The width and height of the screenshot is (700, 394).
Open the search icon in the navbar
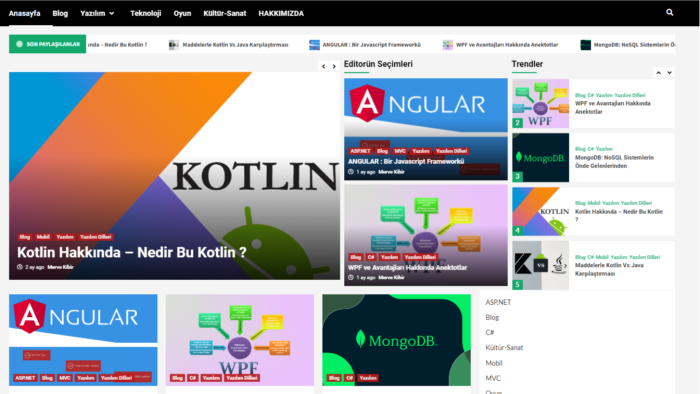[x=669, y=12]
